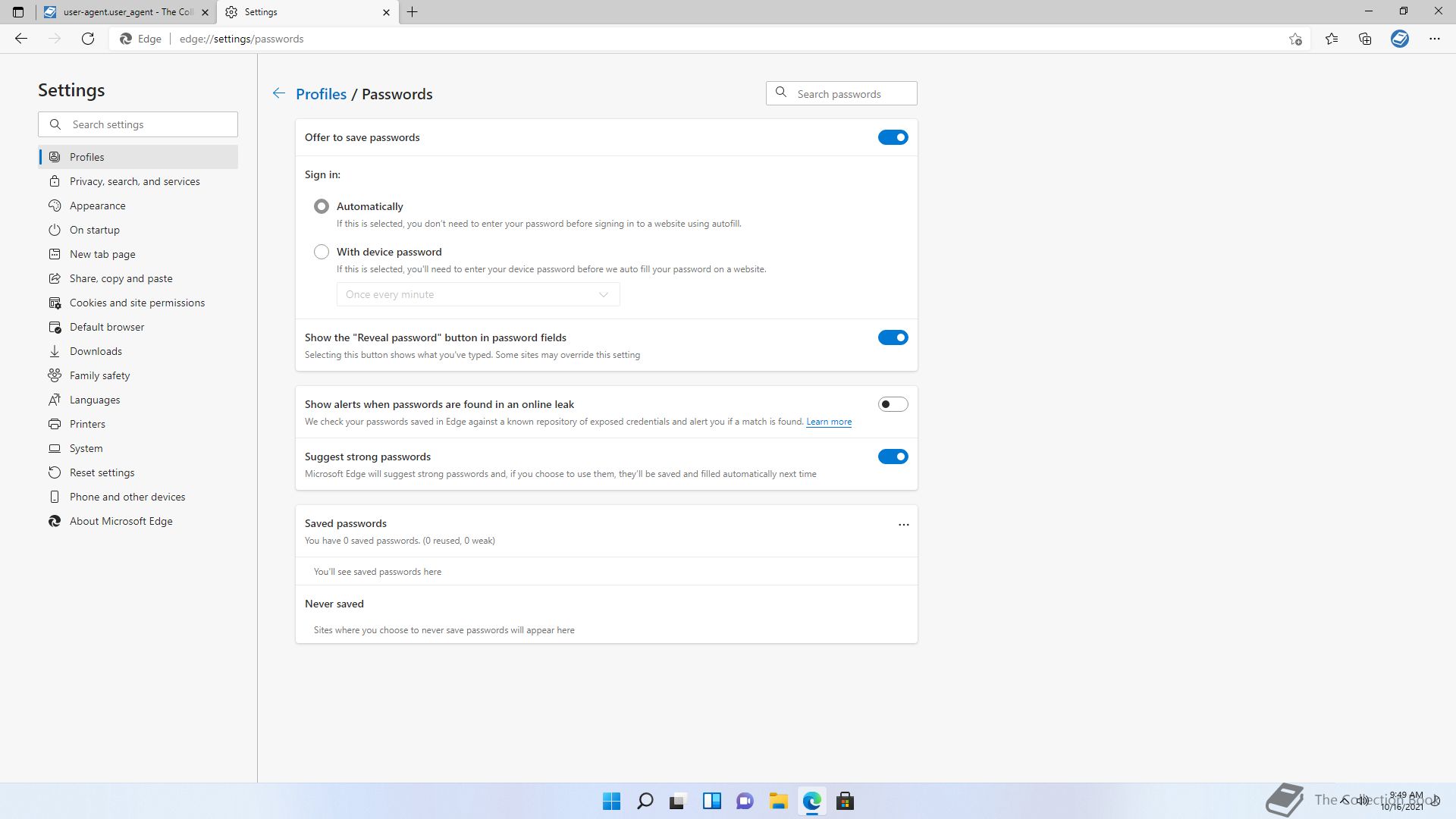Close the user-agent tab

click(205, 12)
